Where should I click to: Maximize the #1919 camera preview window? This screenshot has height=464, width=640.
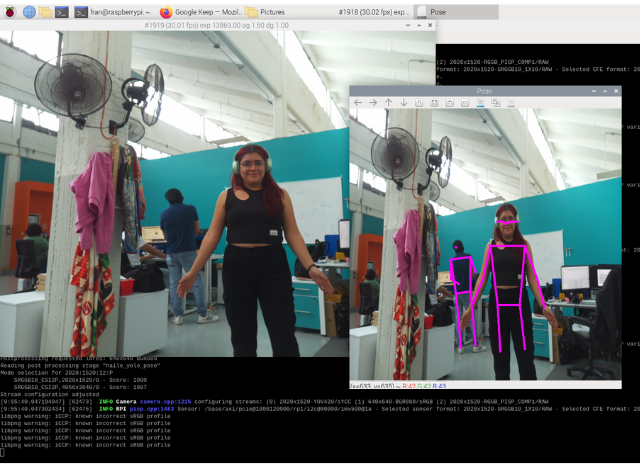[x=419, y=25]
